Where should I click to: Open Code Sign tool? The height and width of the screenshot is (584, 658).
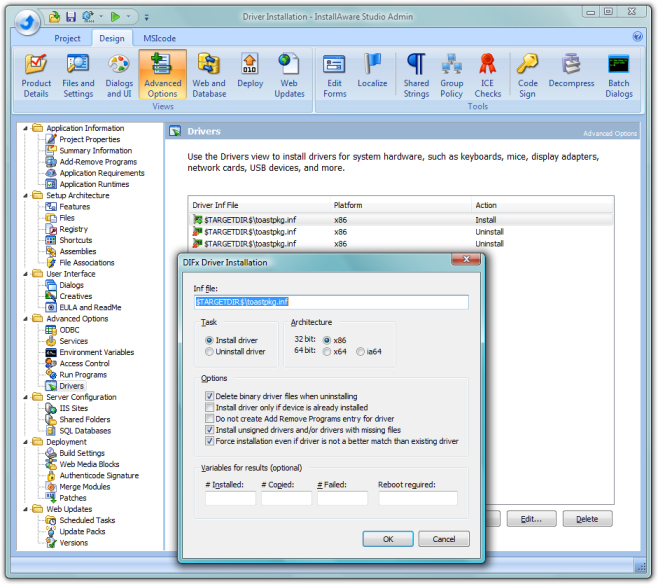[x=527, y=76]
